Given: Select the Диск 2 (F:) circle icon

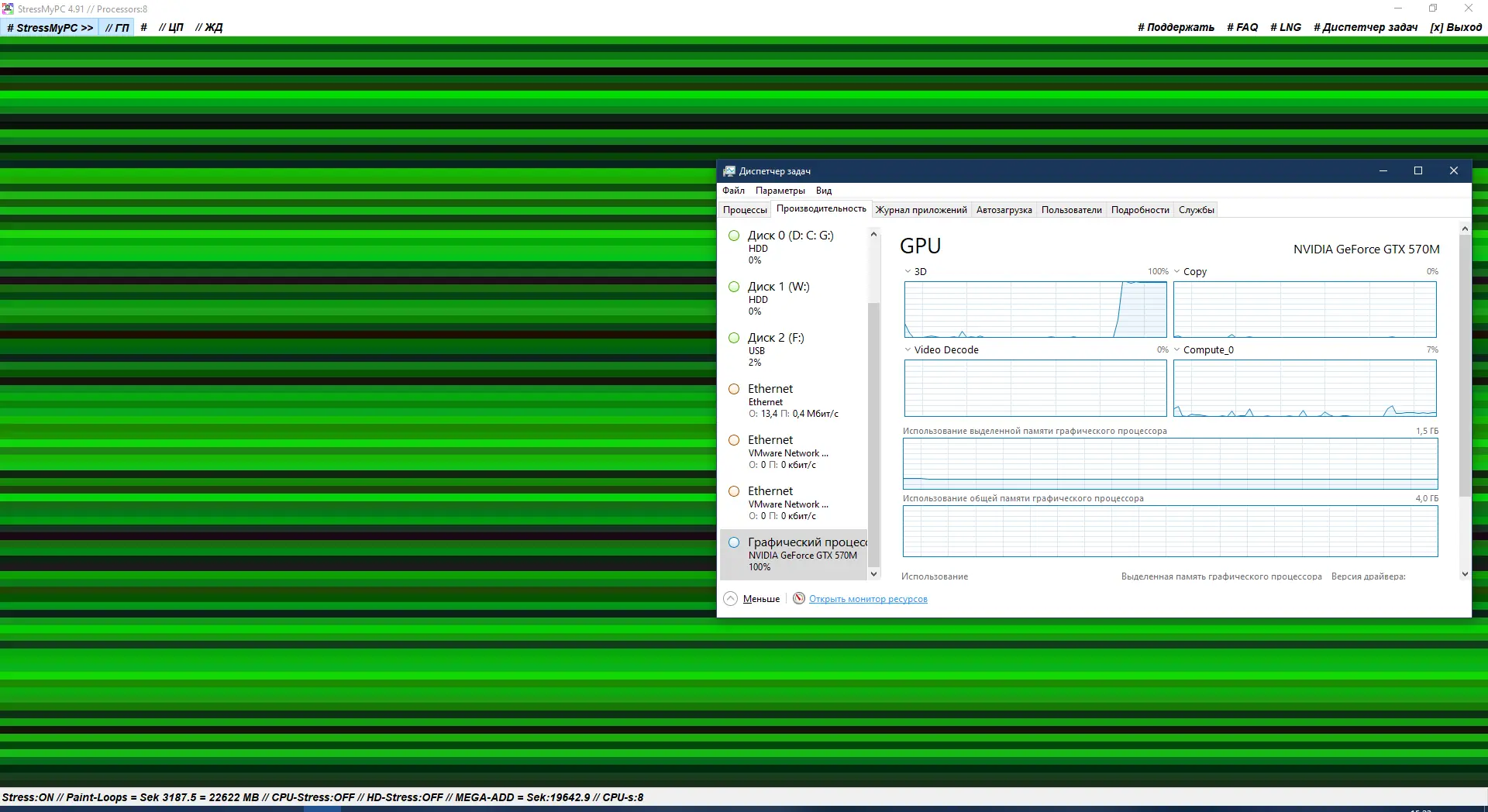Looking at the screenshot, I should [x=734, y=338].
